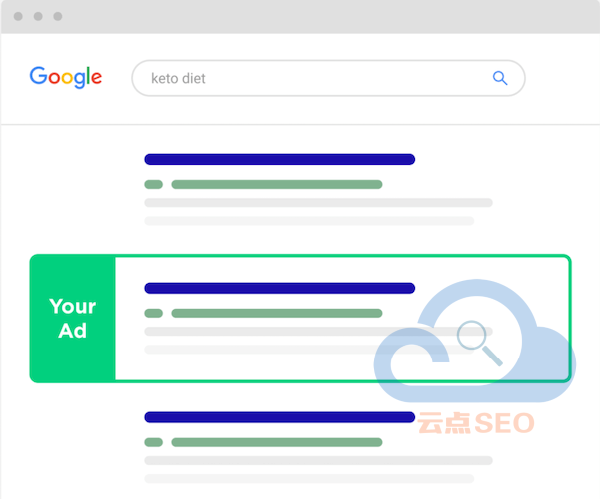Click the Google logo
The height and width of the screenshot is (499, 600).
click(66, 77)
